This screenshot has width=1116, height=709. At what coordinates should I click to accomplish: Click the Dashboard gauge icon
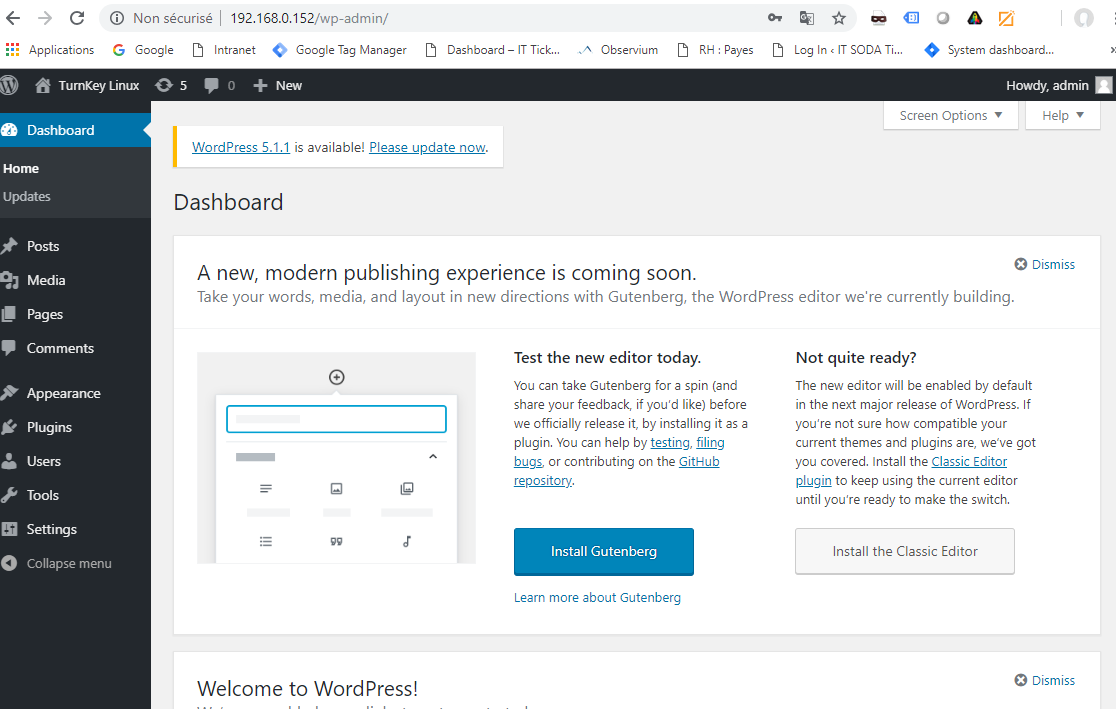[x=9, y=130]
